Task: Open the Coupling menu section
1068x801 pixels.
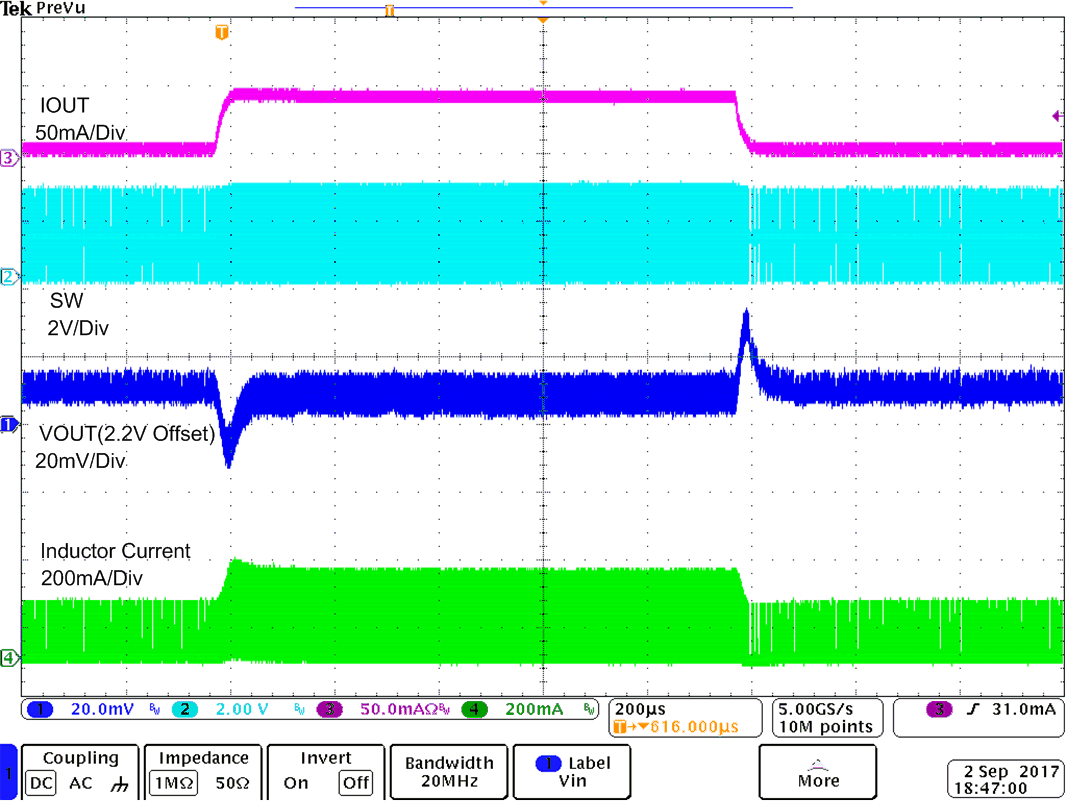Action: (x=80, y=759)
